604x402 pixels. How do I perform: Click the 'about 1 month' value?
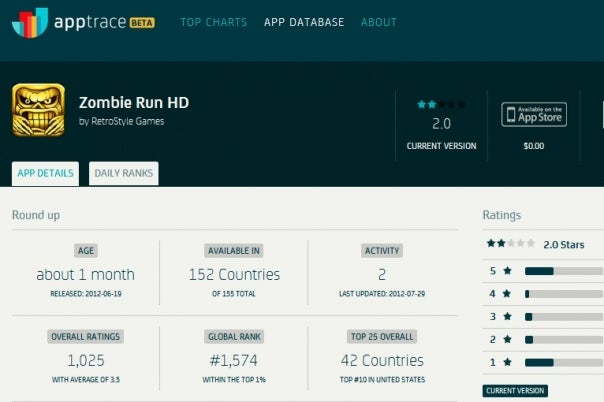click(x=86, y=275)
